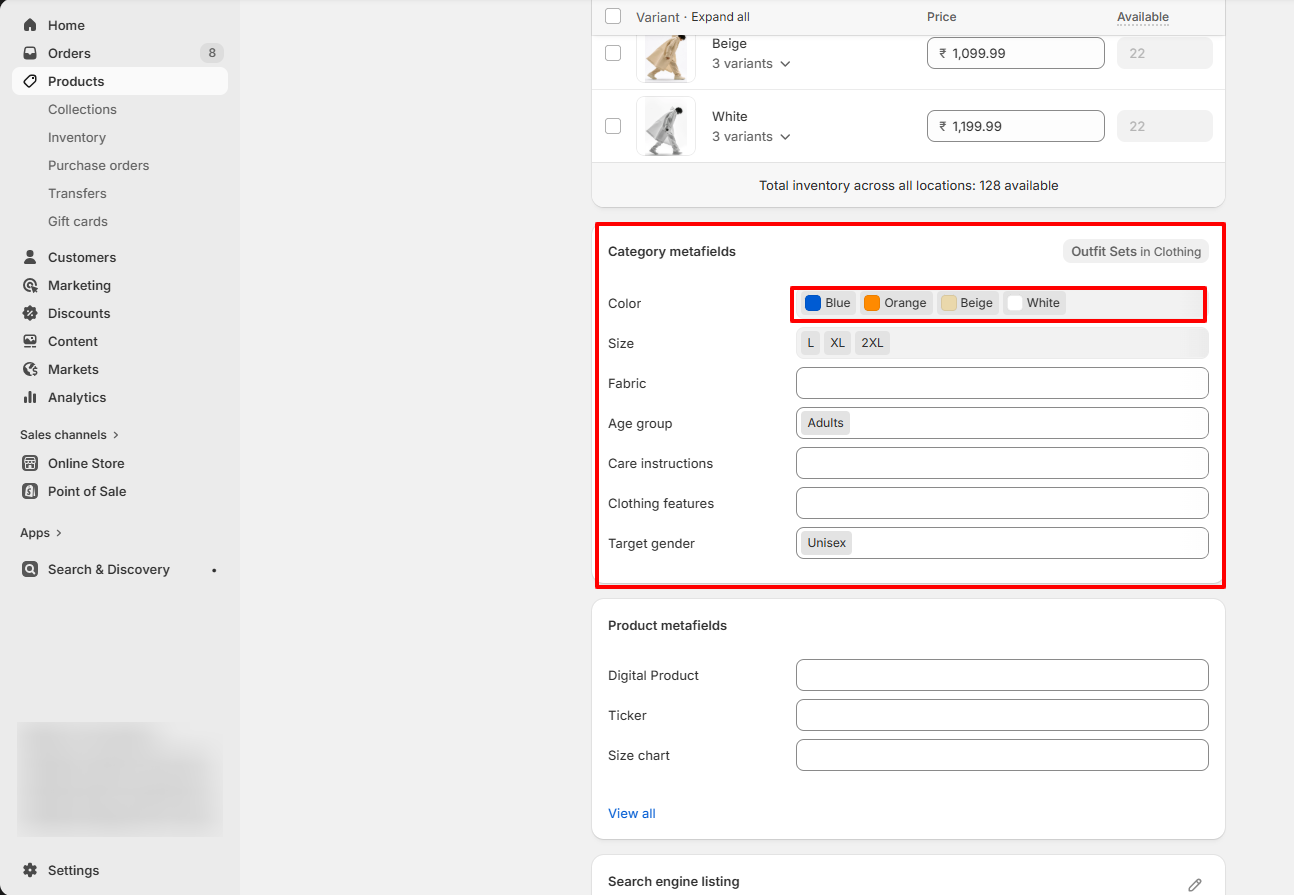Click the Settings gear icon
Image resolution: width=1294 pixels, height=895 pixels.
coord(30,870)
